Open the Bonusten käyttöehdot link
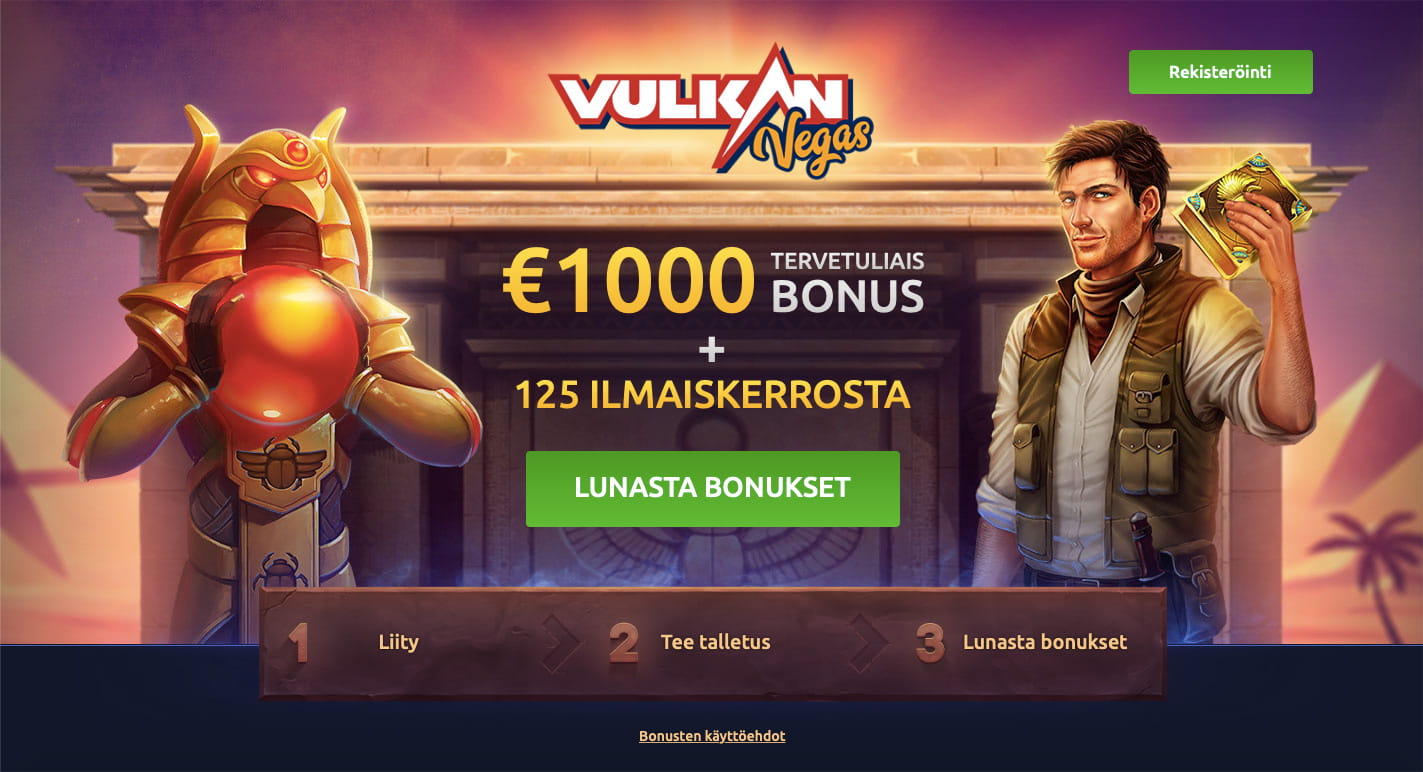The width and height of the screenshot is (1423, 772). 712,736
